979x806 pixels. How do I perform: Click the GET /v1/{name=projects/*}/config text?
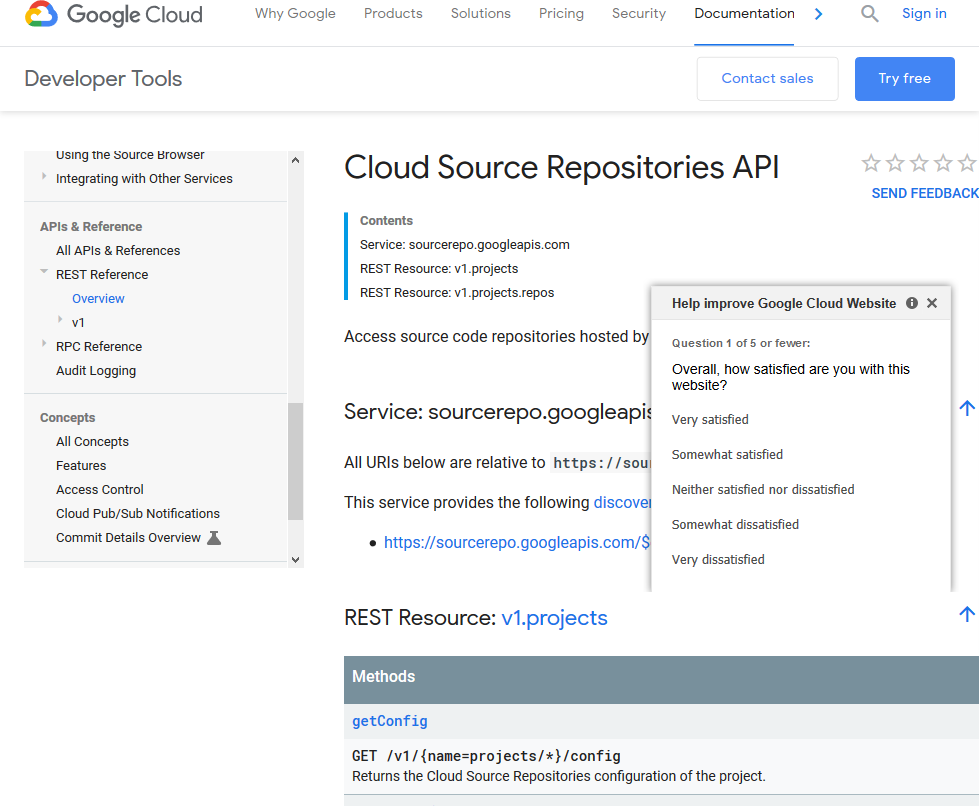486,756
